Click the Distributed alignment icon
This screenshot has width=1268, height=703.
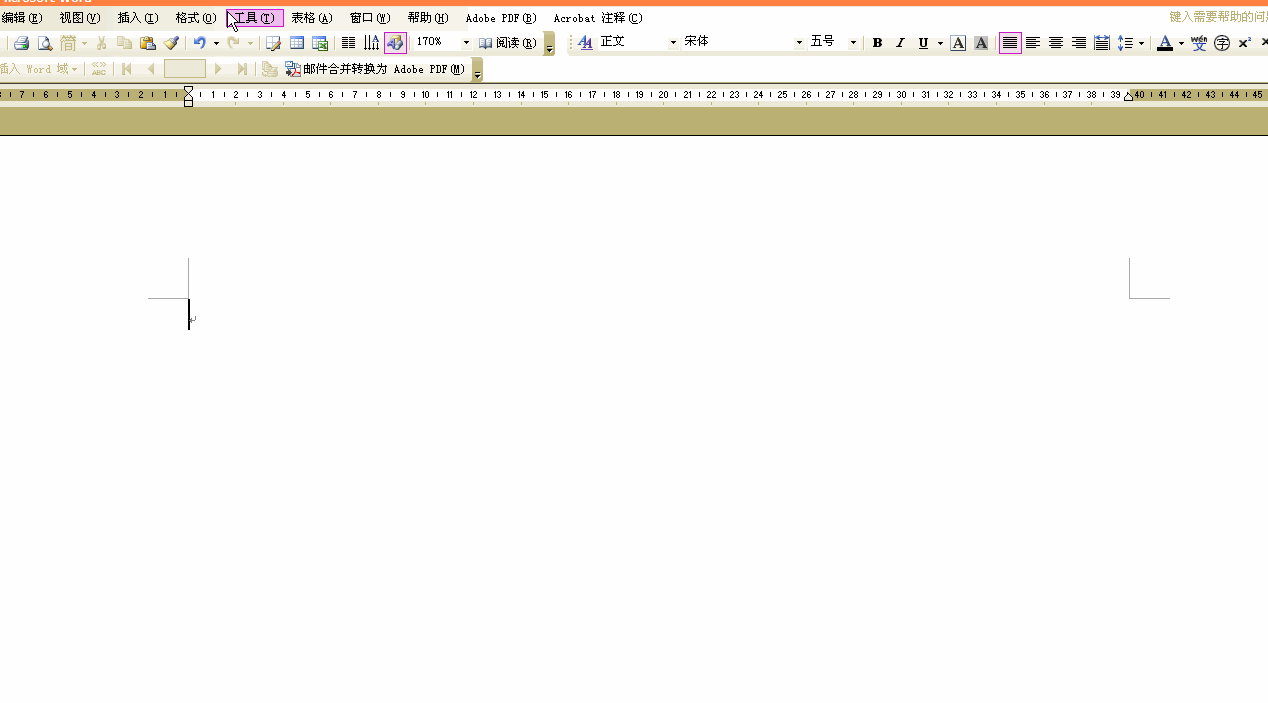(x=1102, y=43)
